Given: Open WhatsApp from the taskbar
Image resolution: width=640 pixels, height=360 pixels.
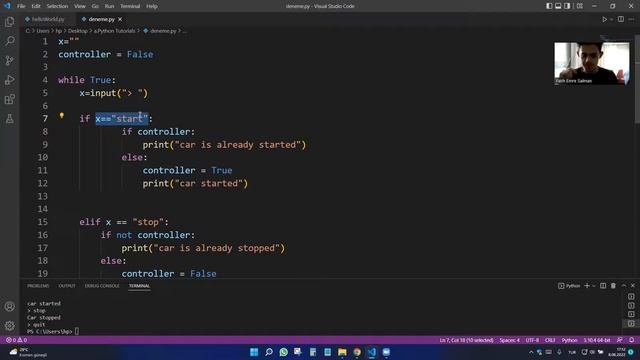Looking at the screenshot, I should pyautogui.click(x=283, y=352).
